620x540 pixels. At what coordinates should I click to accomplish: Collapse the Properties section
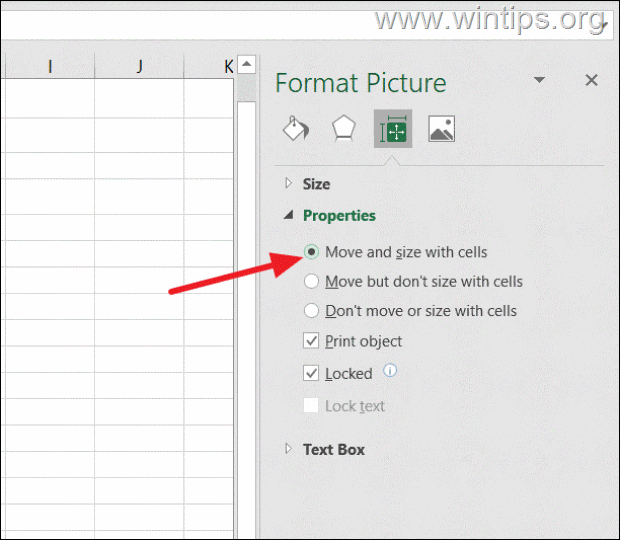(x=289, y=215)
